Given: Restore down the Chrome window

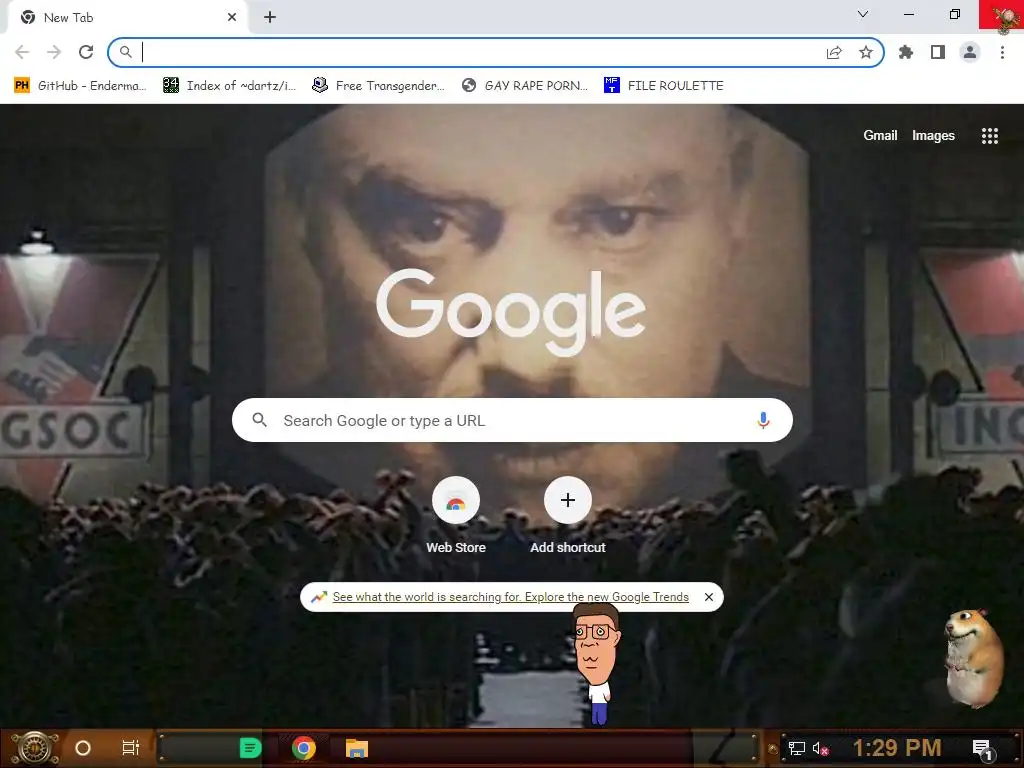Looking at the screenshot, I should click(955, 14).
